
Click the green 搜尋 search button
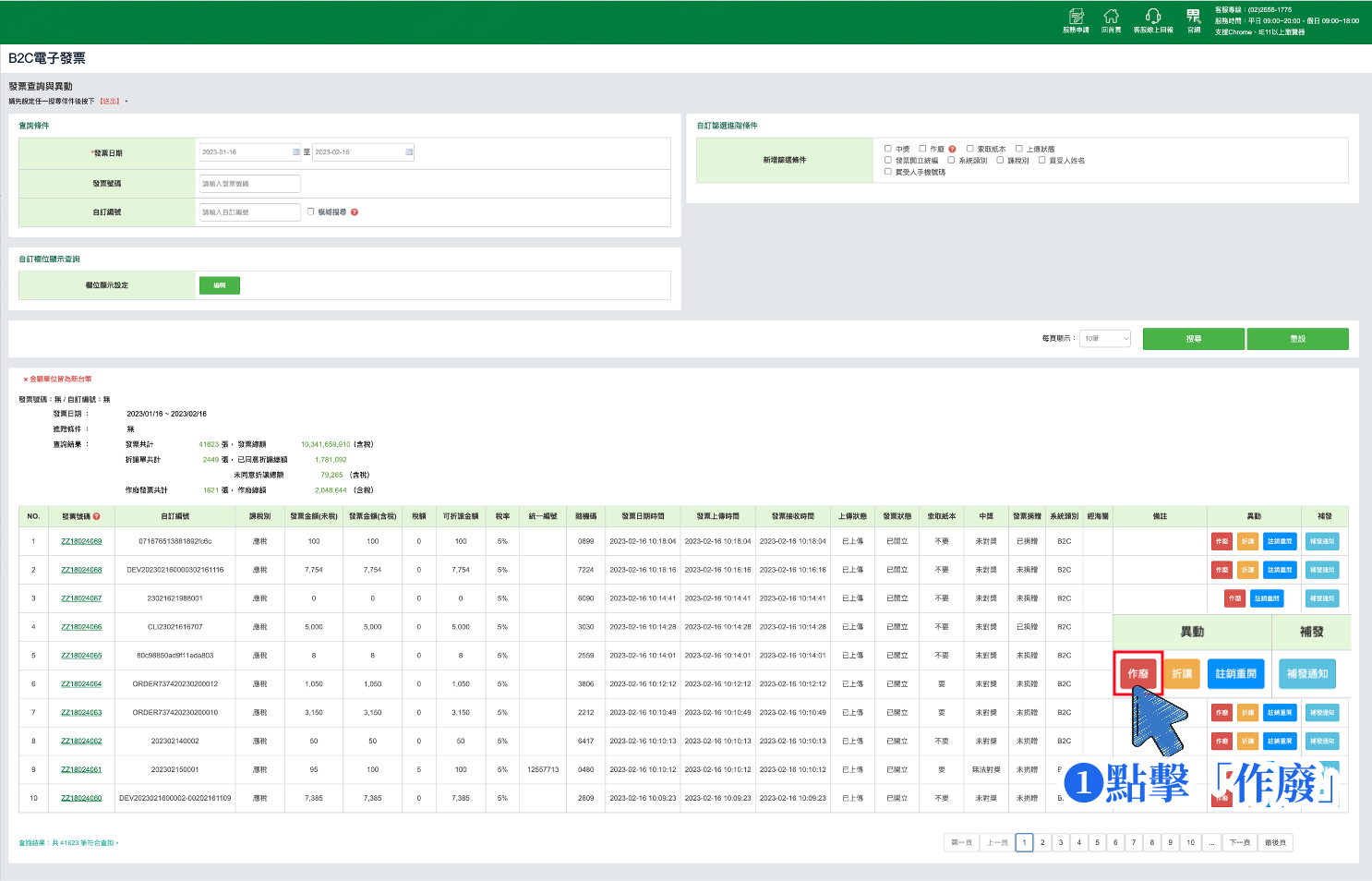point(1194,339)
